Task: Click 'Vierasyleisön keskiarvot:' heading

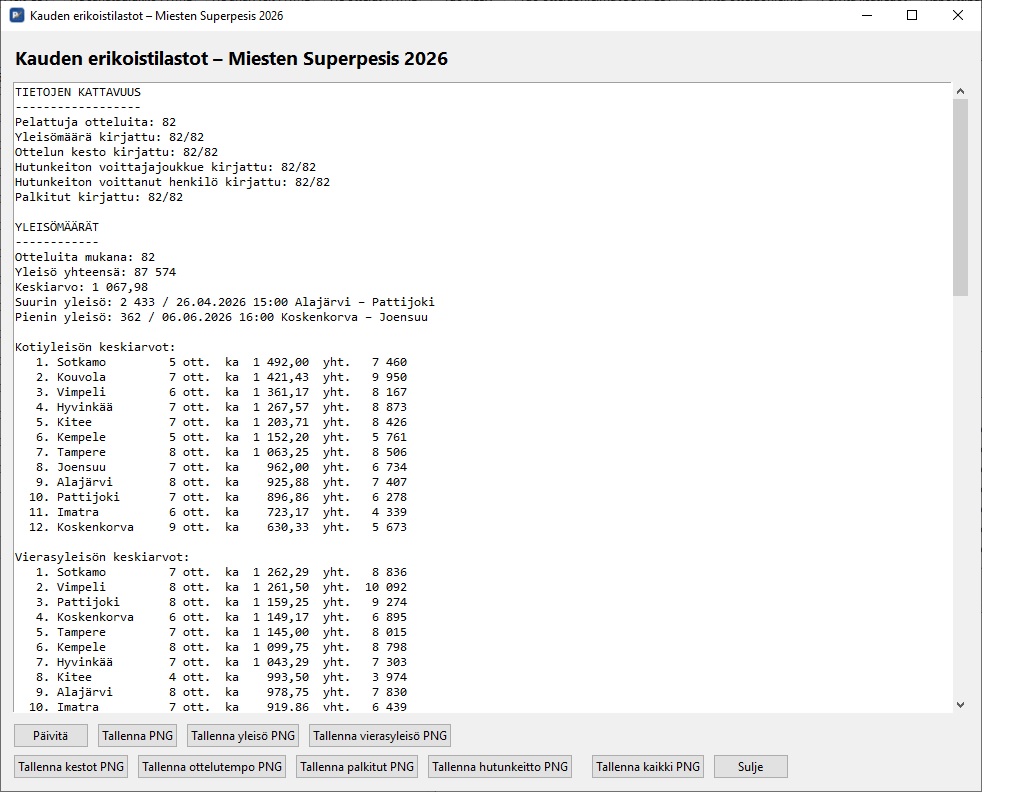Action: coord(103,558)
